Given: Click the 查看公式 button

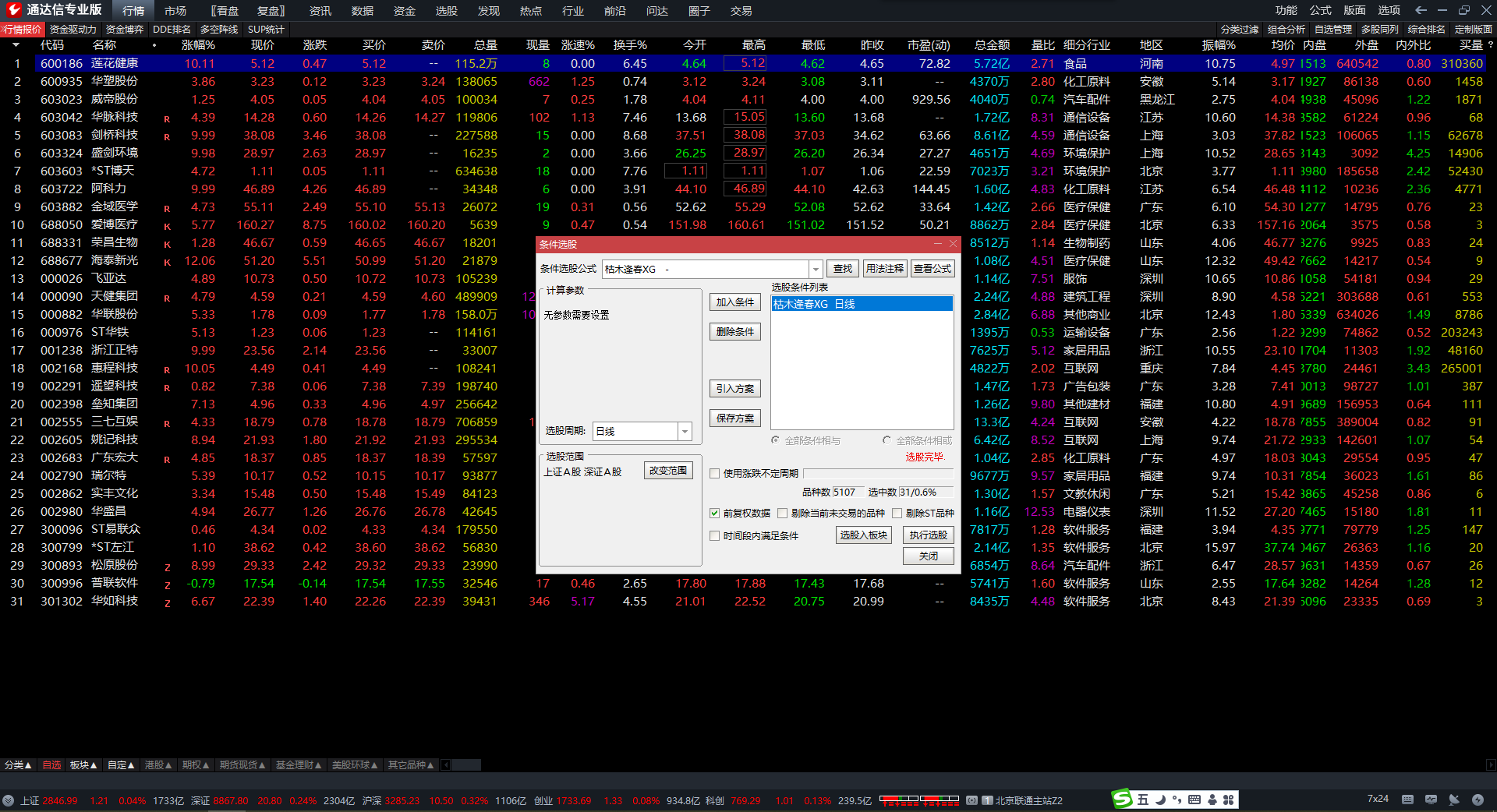Looking at the screenshot, I should point(933,269).
